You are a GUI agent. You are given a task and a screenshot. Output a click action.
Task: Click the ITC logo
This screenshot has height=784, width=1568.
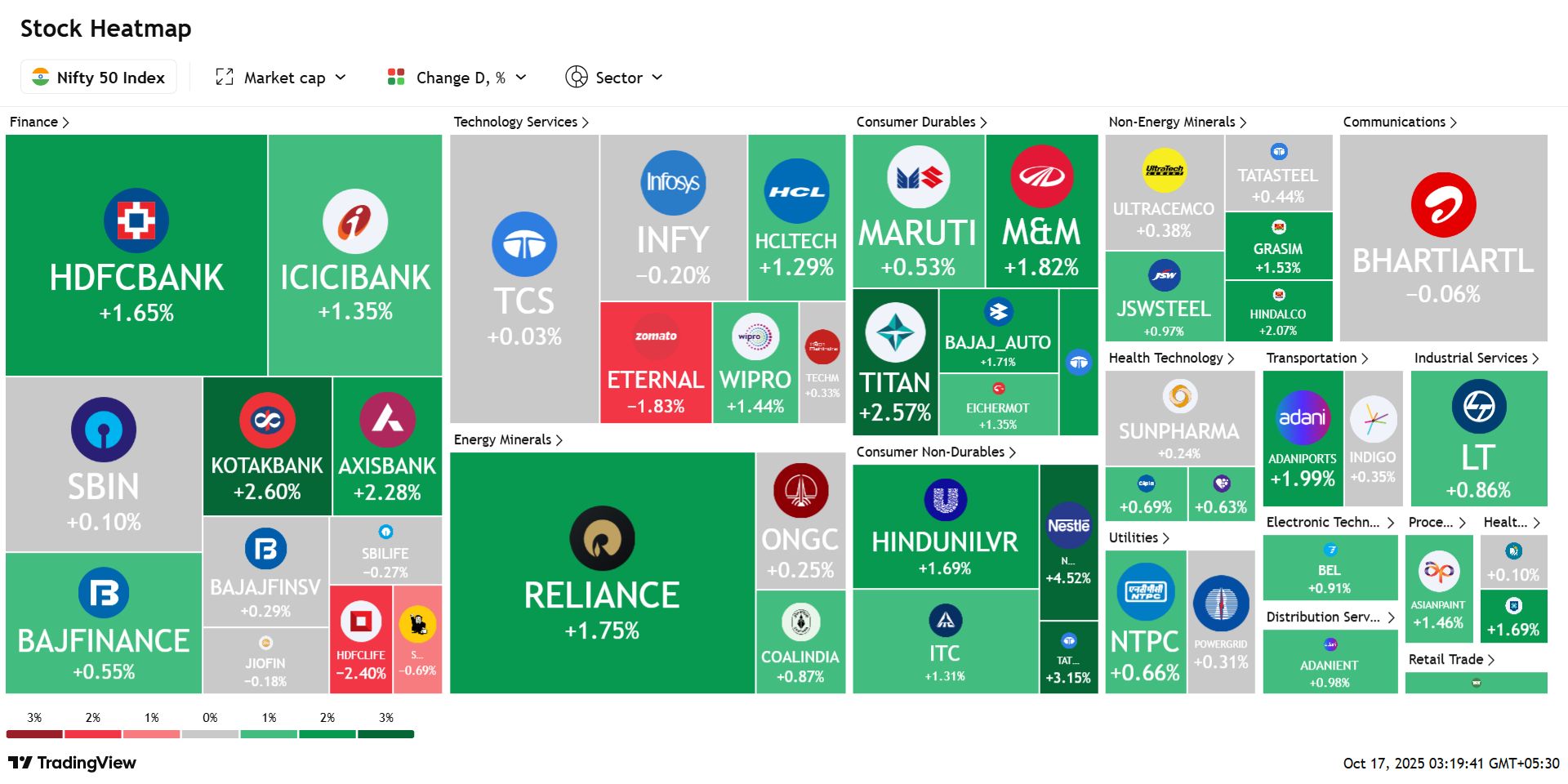(945, 621)
